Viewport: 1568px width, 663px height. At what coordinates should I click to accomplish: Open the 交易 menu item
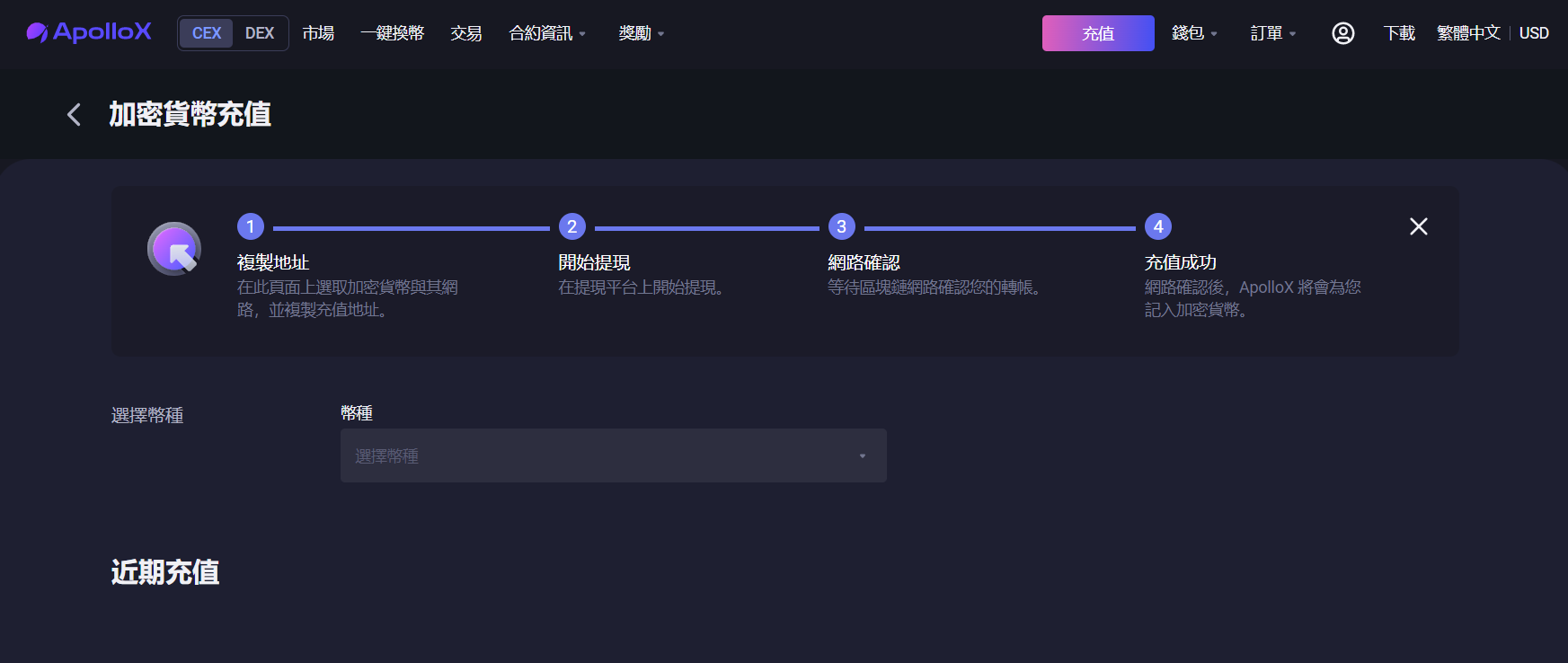coord(466,33)
